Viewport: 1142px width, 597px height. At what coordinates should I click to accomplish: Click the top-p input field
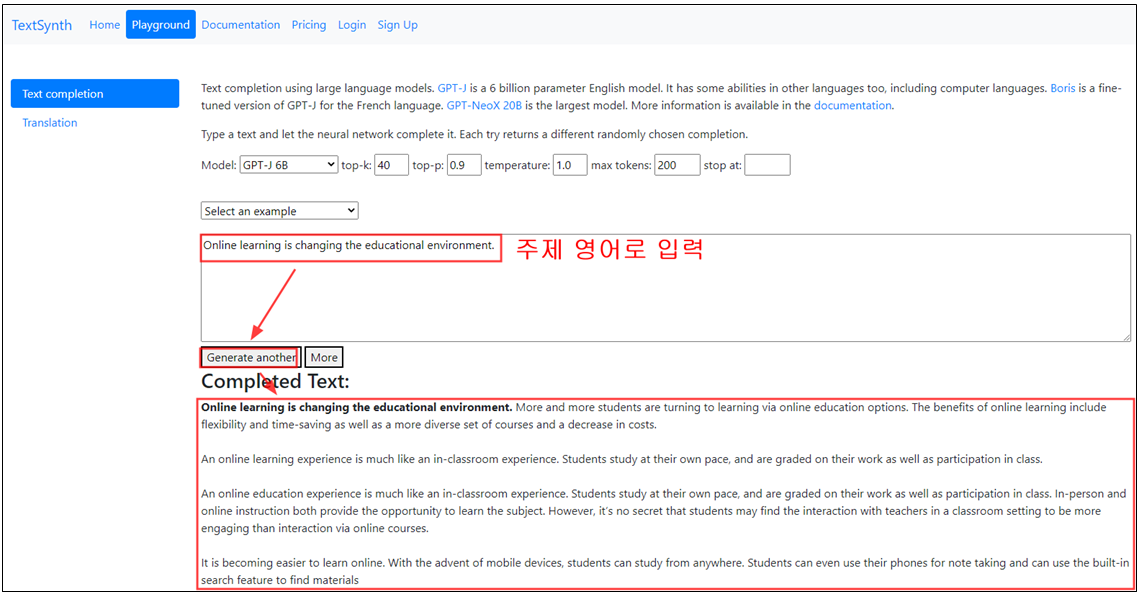464,165
